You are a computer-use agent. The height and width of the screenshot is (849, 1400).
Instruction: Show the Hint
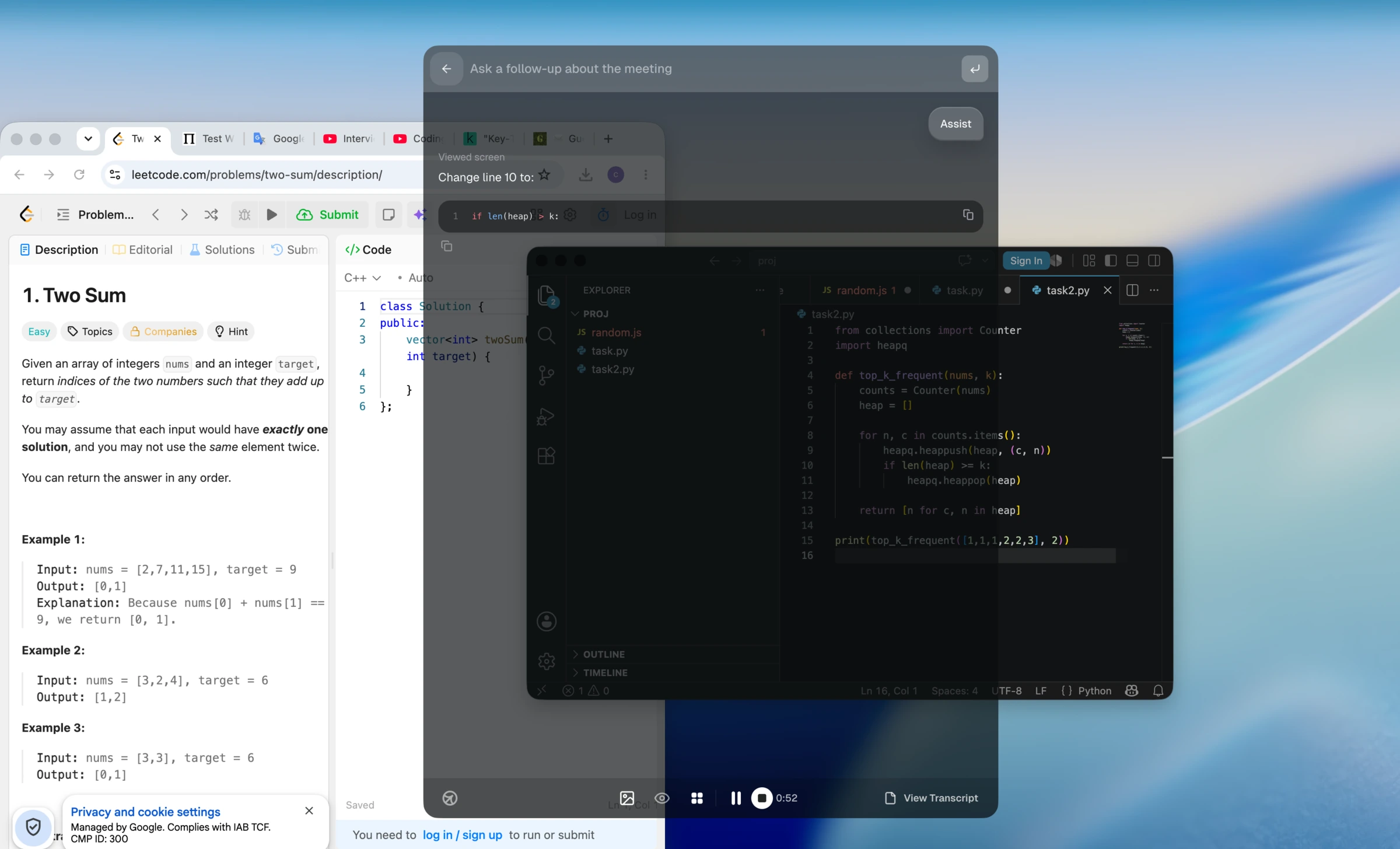(x=232, y=331)
